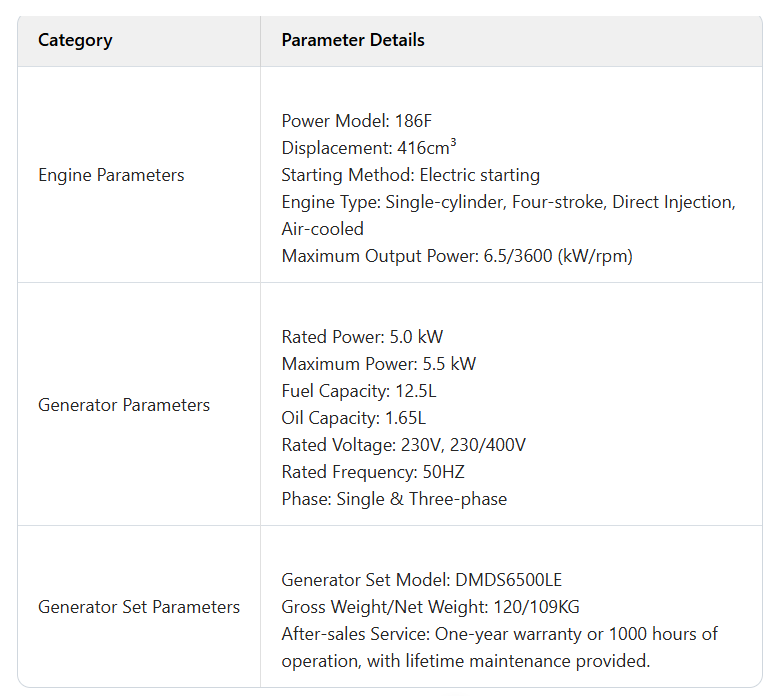774x696 pixels.
Task: Select the Generator Set Parameters row label
Action: 139,607
